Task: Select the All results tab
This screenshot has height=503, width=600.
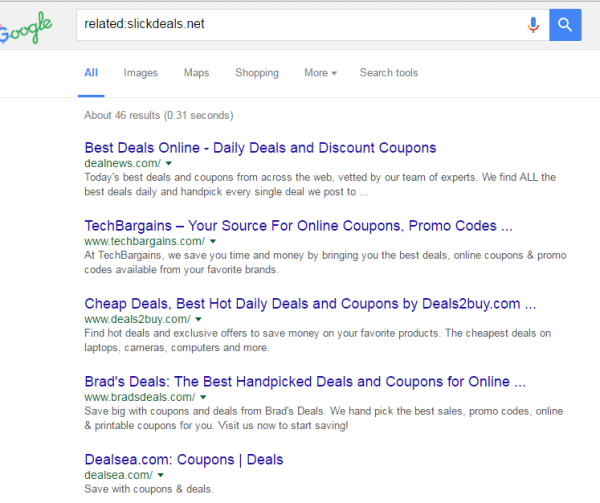Action: click(x=91, y=73)
